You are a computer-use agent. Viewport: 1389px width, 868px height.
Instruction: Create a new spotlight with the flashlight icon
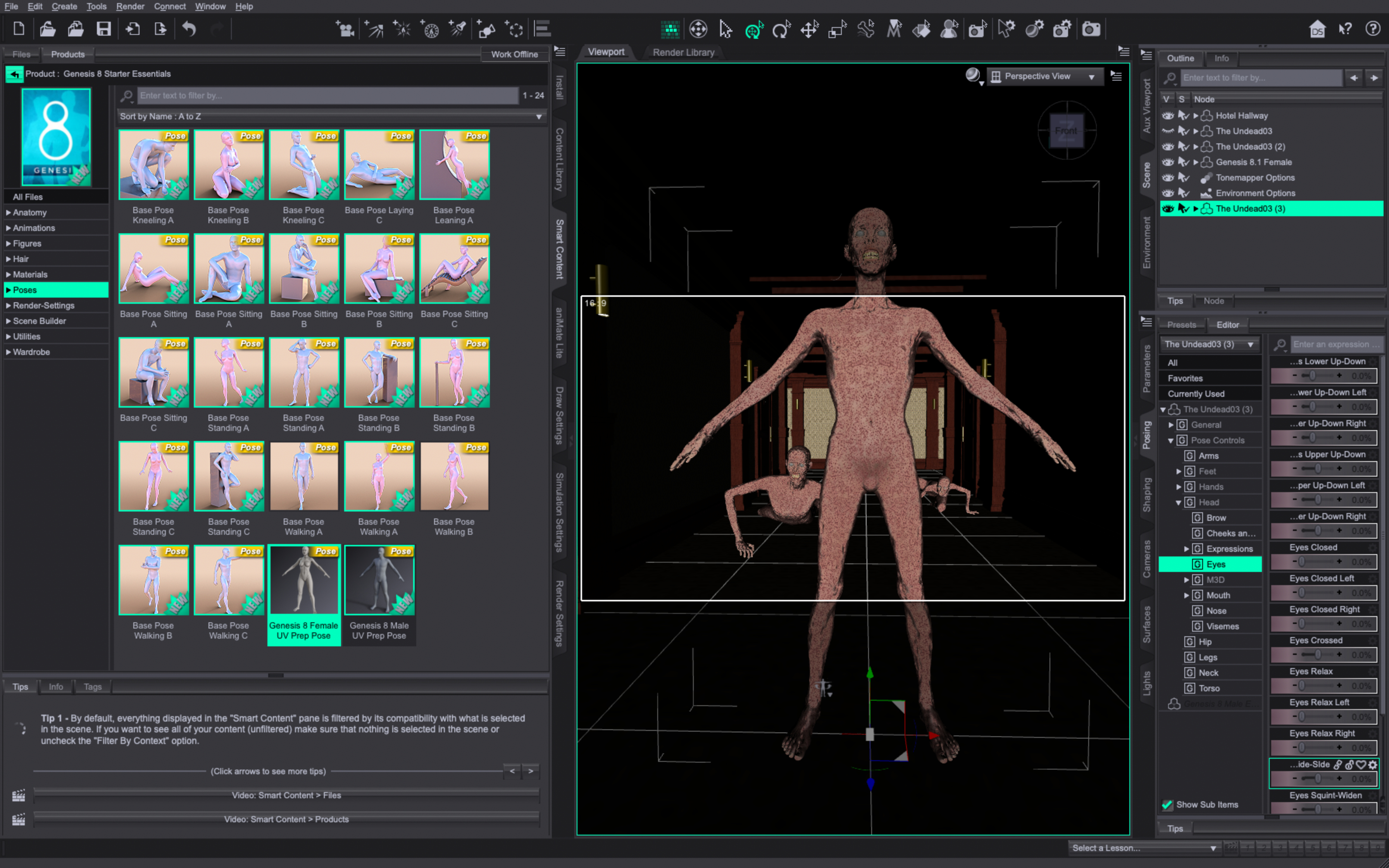pos(458,29)
